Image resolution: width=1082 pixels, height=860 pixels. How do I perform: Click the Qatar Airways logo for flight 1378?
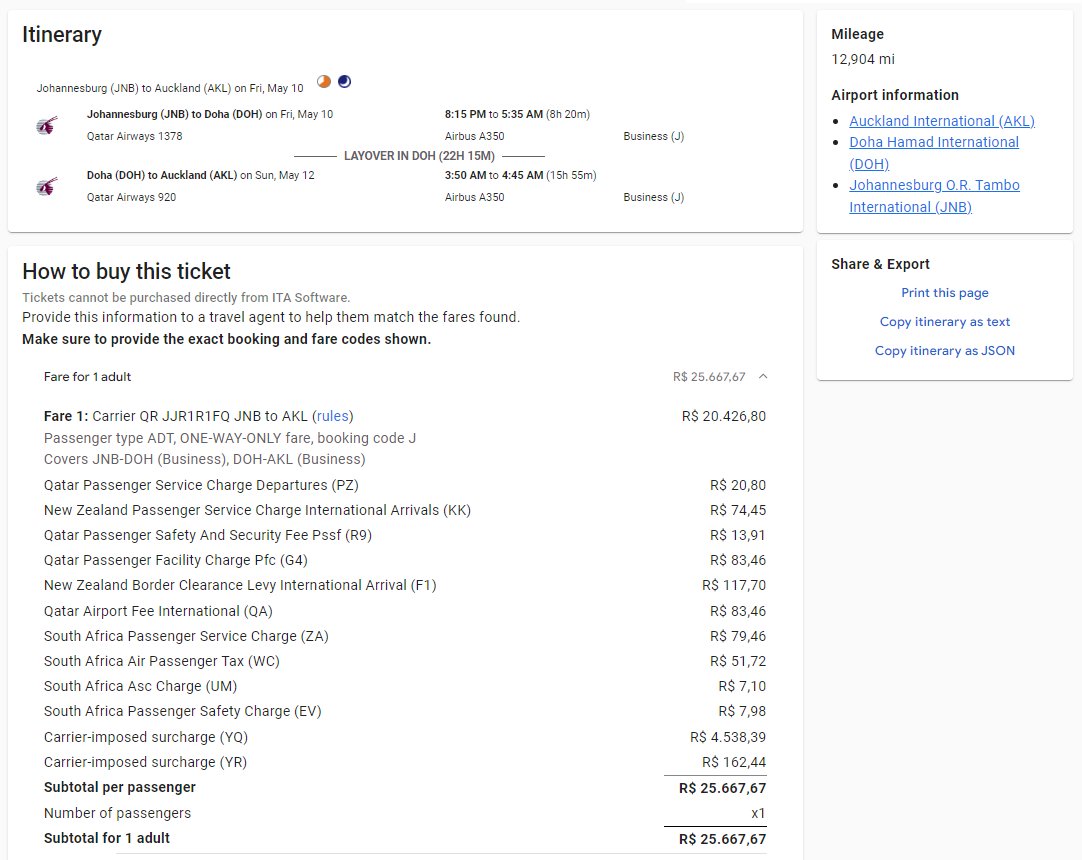pyautogui.click(x=47, y=126)
